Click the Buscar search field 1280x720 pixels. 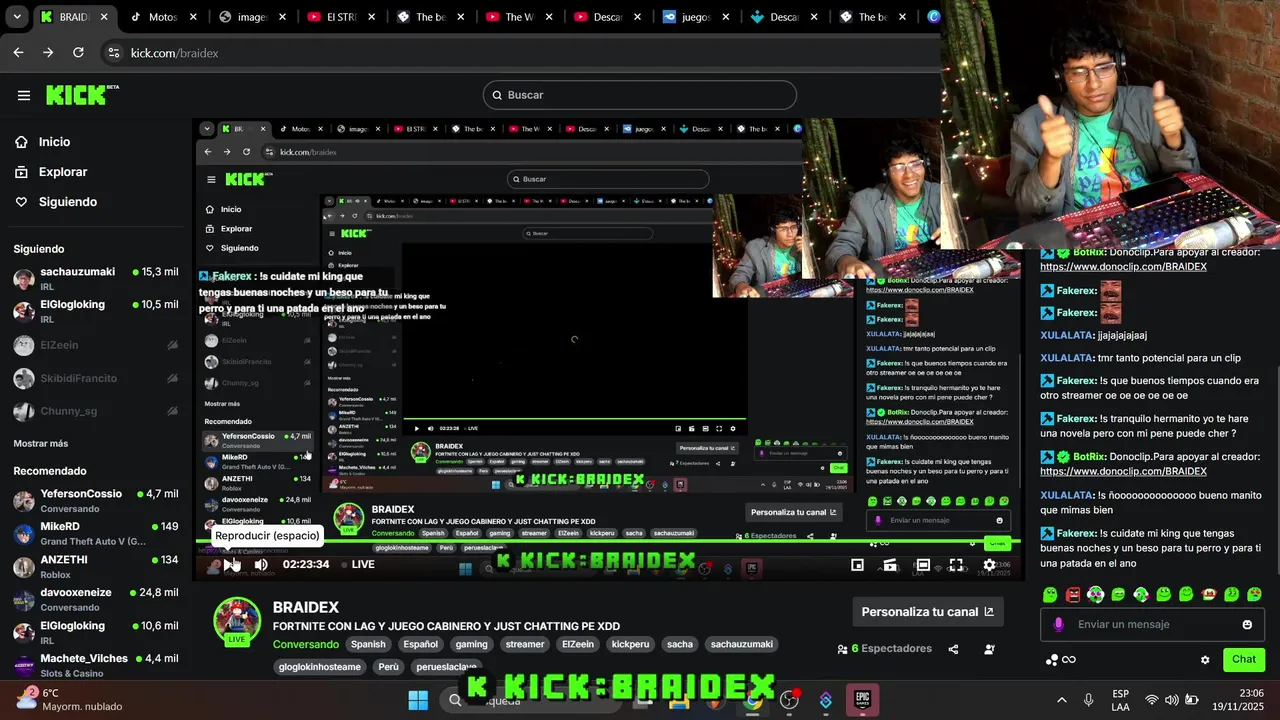coord(640,95)
